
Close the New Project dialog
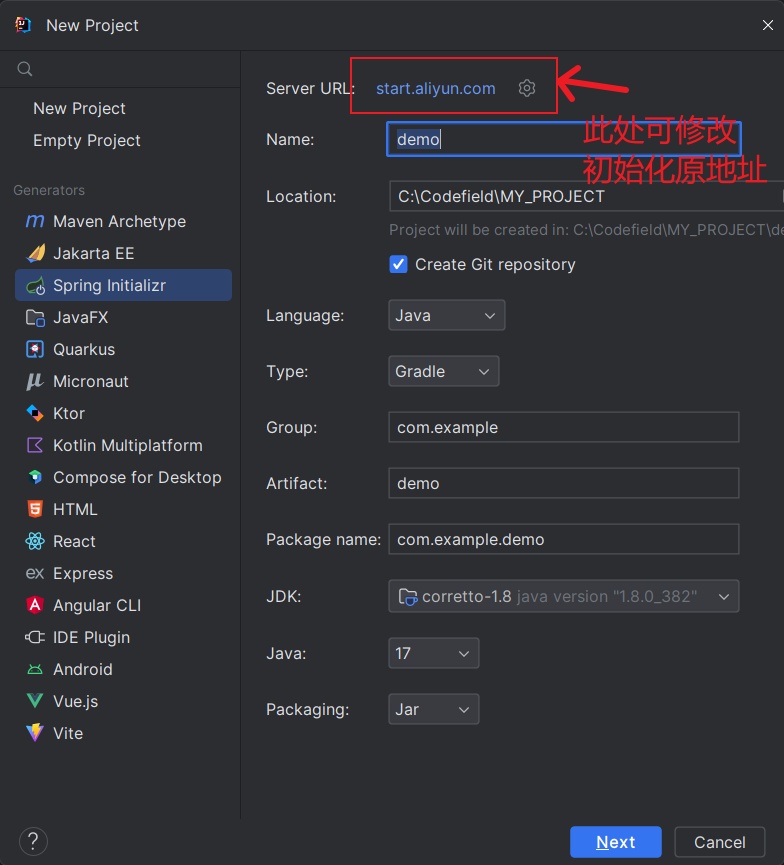[767, 25]
